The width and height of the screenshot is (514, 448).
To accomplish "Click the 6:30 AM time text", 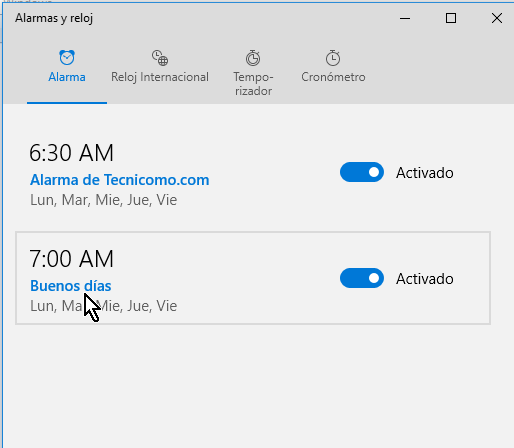I will point(71,153).
